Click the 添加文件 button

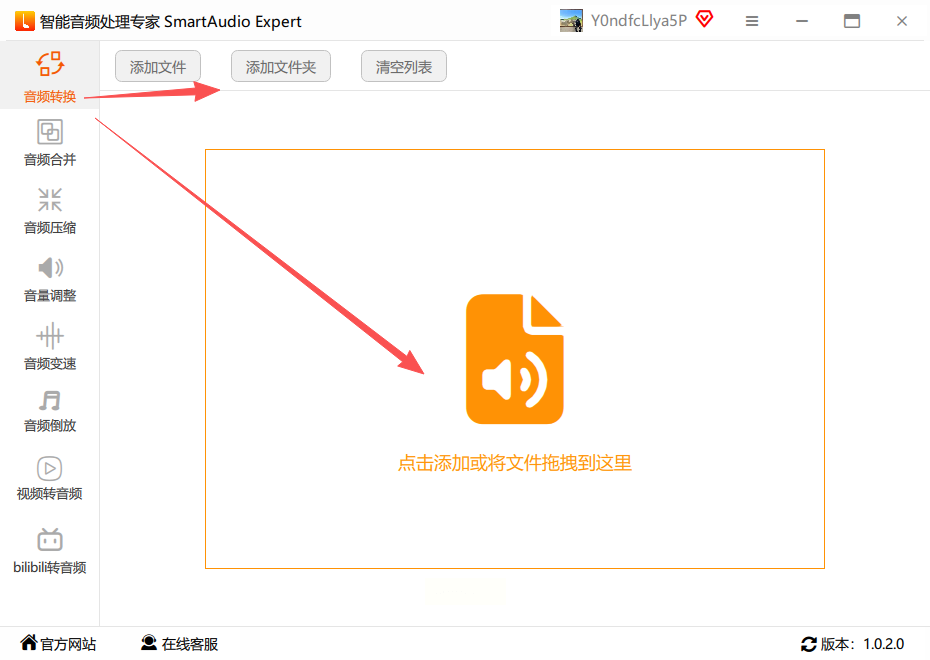158,66
